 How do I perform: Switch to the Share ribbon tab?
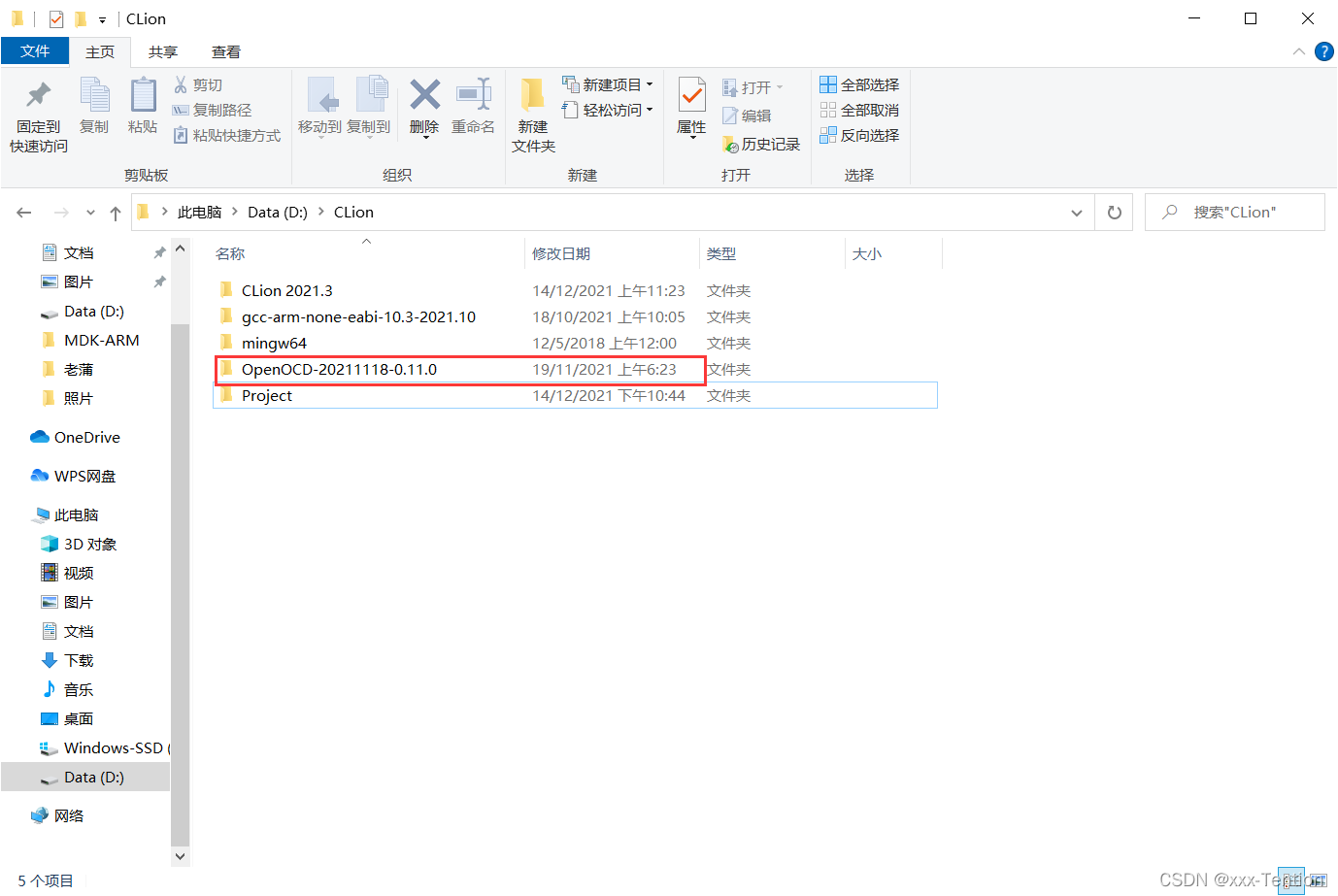tap(163, 51)
